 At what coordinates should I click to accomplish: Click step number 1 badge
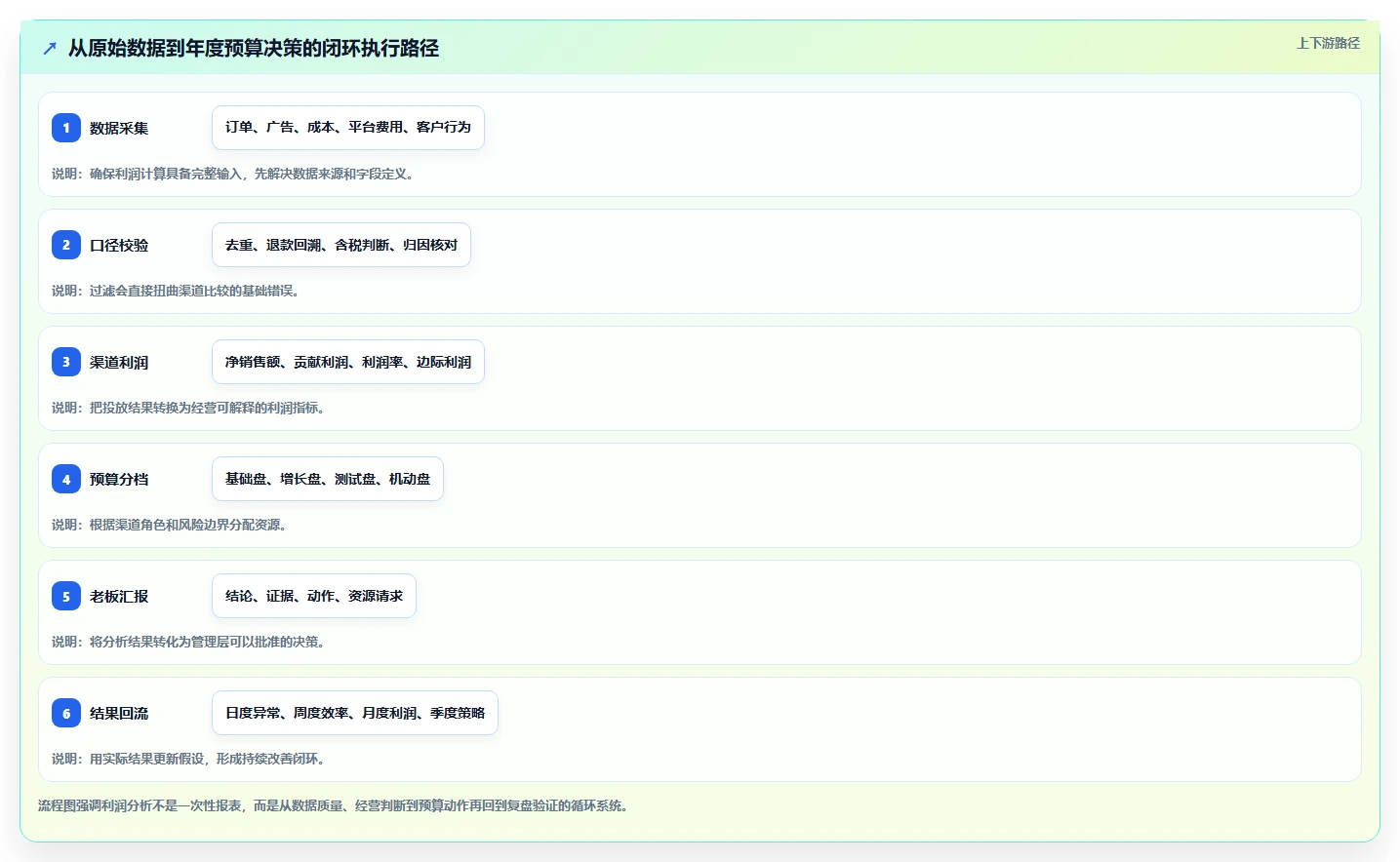click(66, 128)
